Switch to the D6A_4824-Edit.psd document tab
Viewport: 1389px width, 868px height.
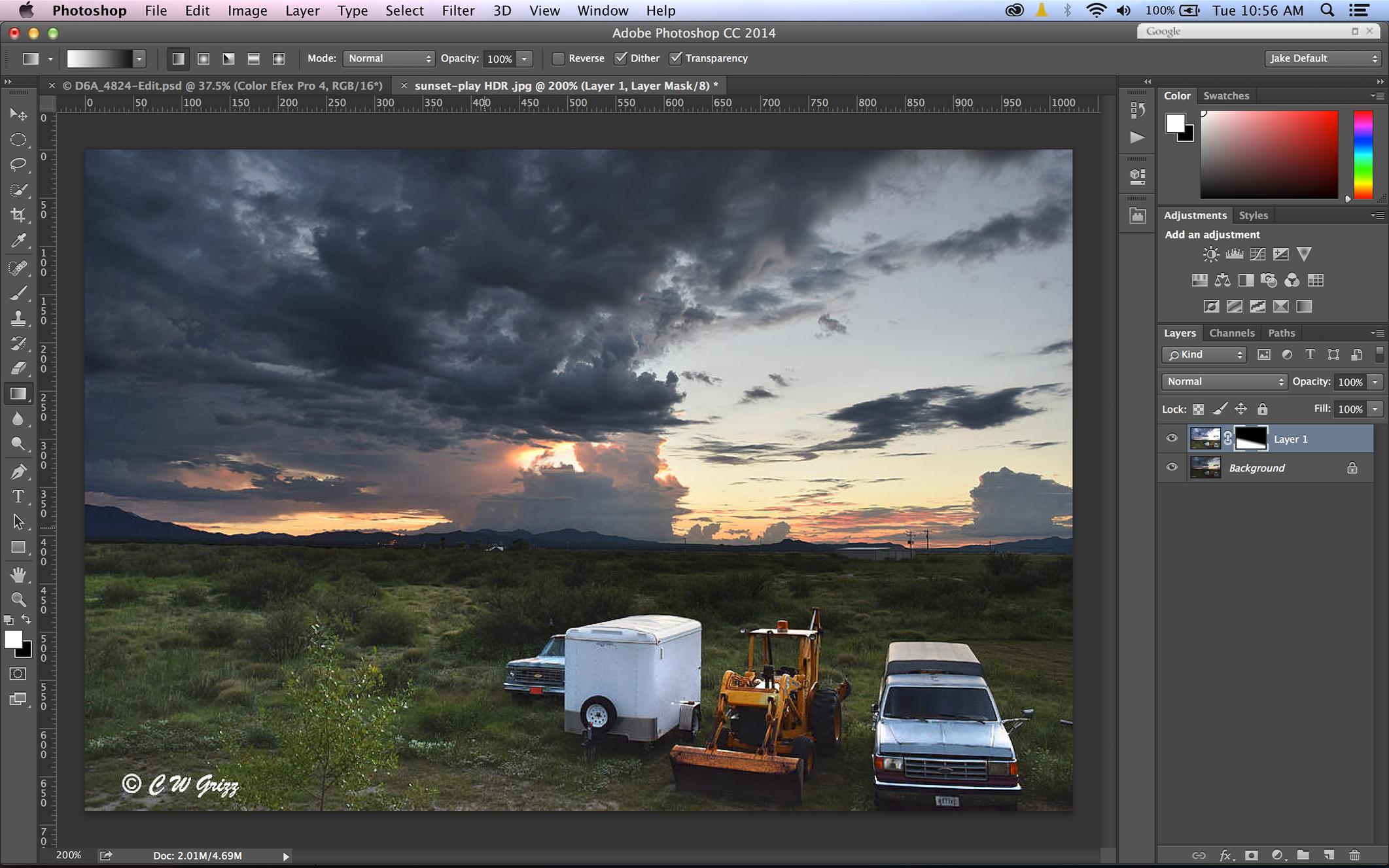222,86
